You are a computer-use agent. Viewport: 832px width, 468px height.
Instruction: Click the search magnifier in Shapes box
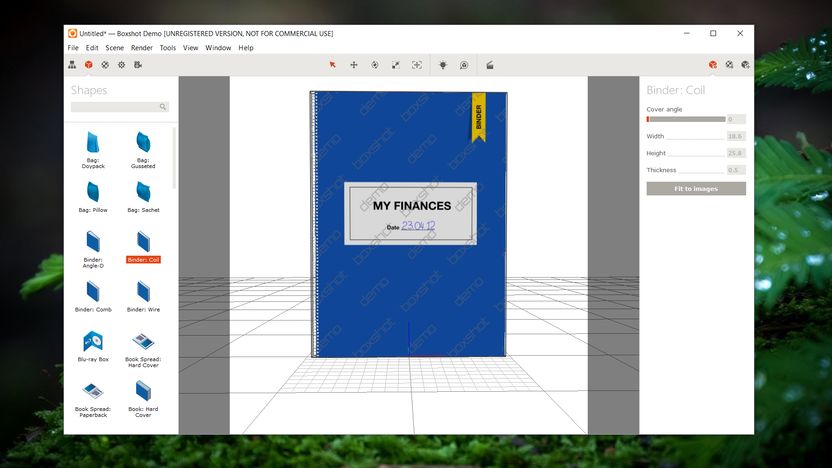(163, 107)
